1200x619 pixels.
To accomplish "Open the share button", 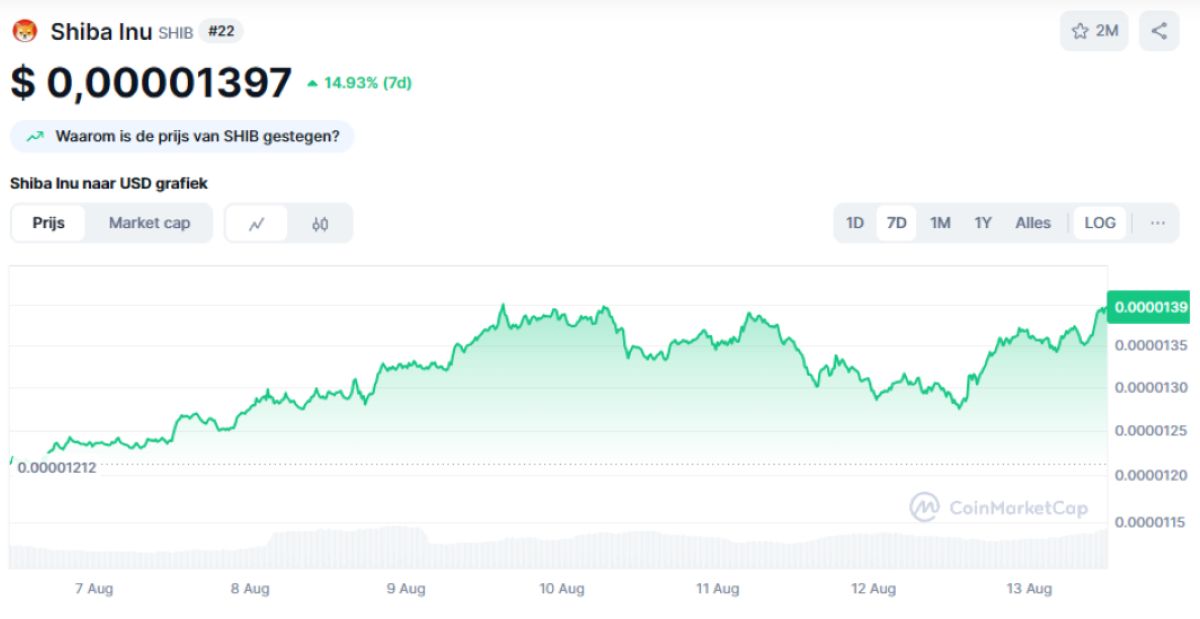I will coord(1159,31).
